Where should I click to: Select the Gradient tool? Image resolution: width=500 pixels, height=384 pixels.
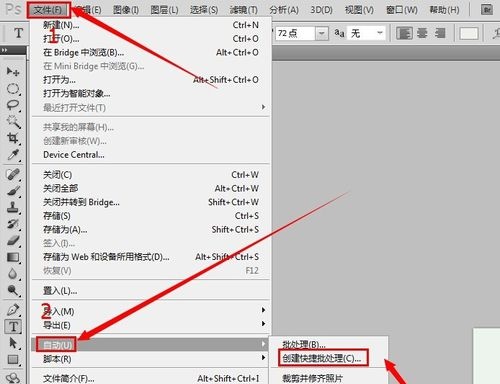[x=13, y=257]
